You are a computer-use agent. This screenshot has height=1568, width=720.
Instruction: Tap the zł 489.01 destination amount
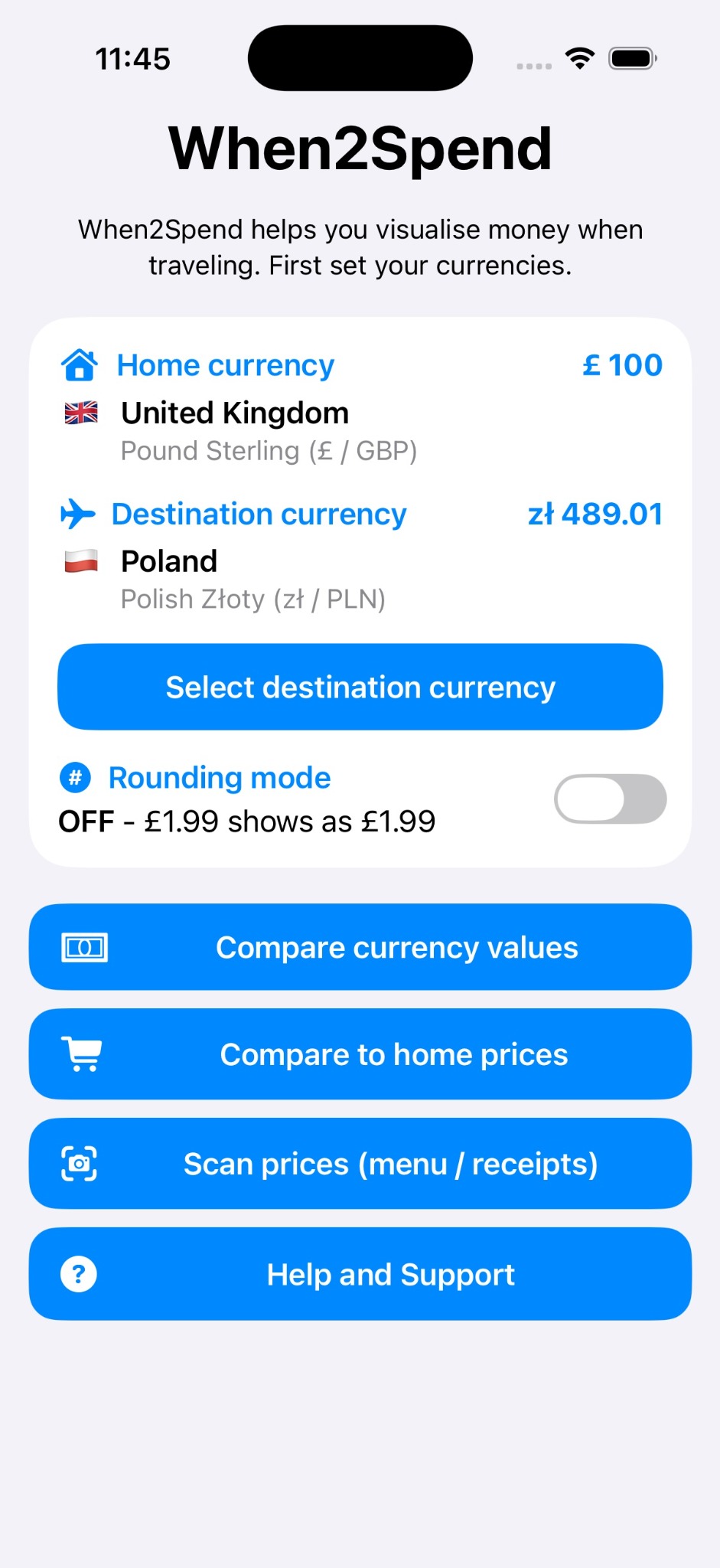click(x=595, y=514)
